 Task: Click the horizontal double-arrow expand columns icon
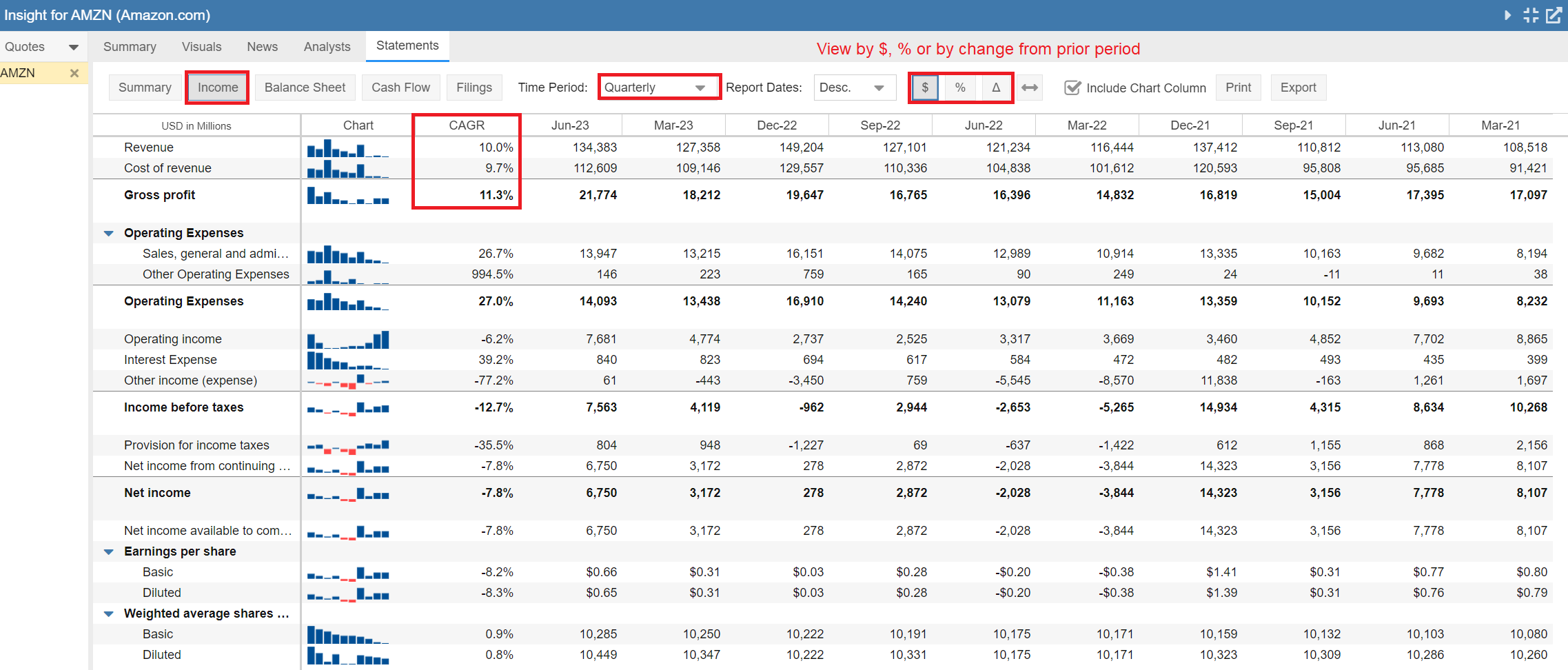[1030, 88]
